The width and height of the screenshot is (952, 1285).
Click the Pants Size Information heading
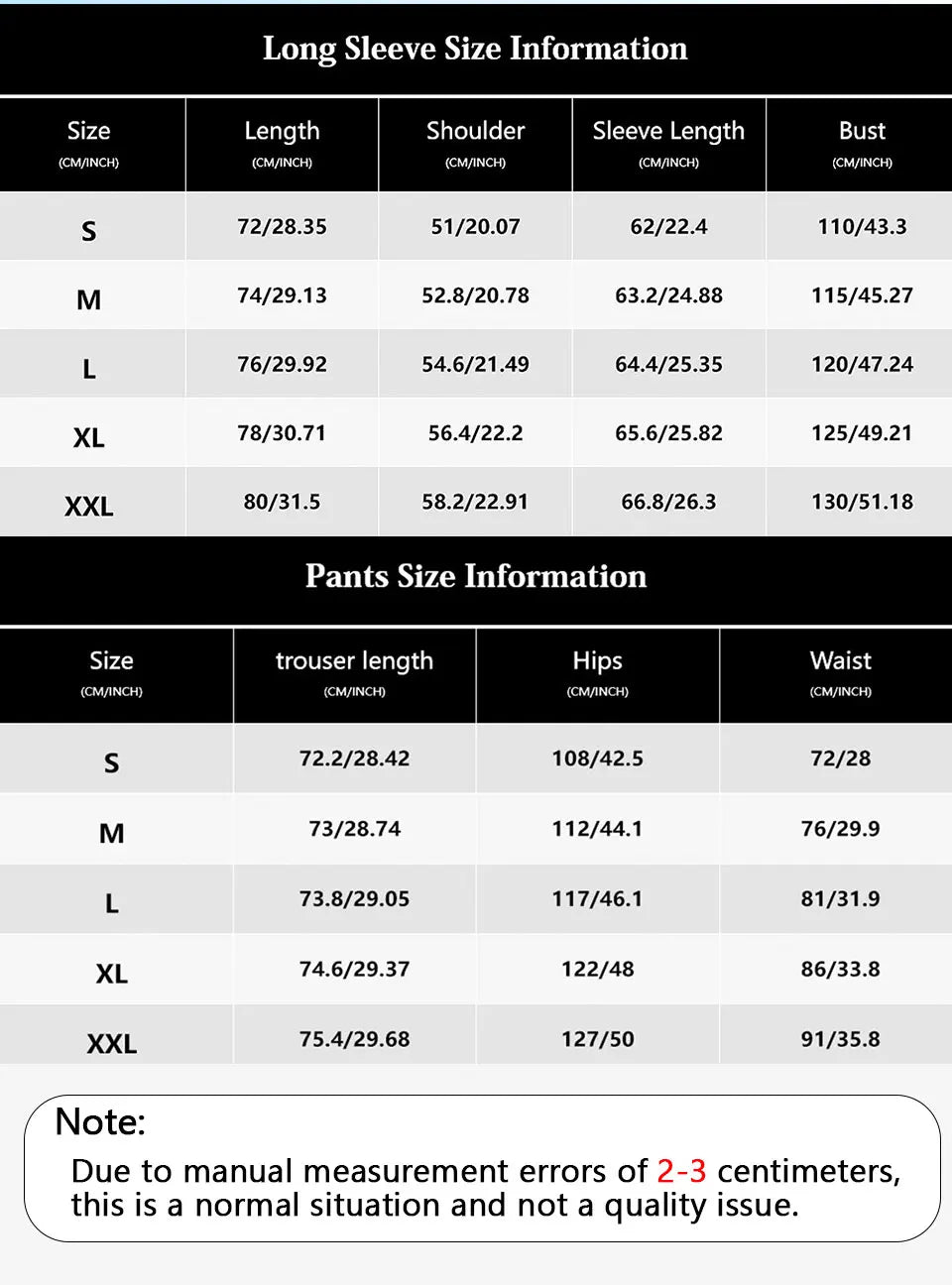(475, 576)
